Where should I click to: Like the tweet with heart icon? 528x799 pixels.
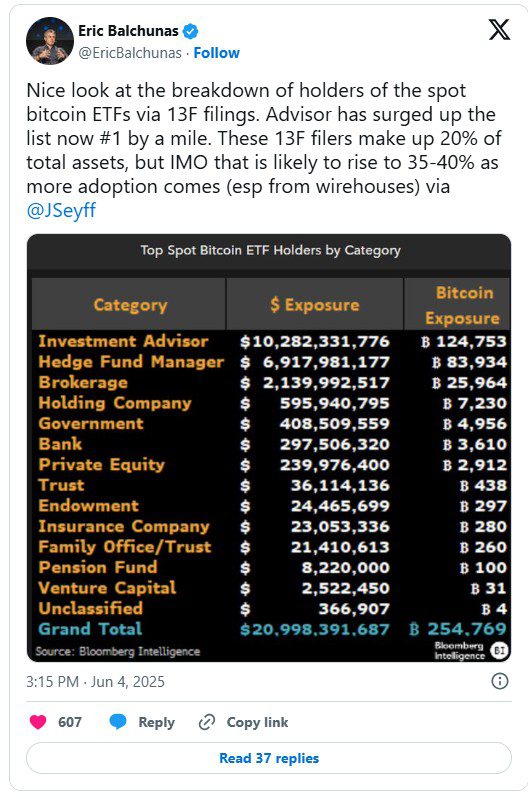click(x=38, y=722)
